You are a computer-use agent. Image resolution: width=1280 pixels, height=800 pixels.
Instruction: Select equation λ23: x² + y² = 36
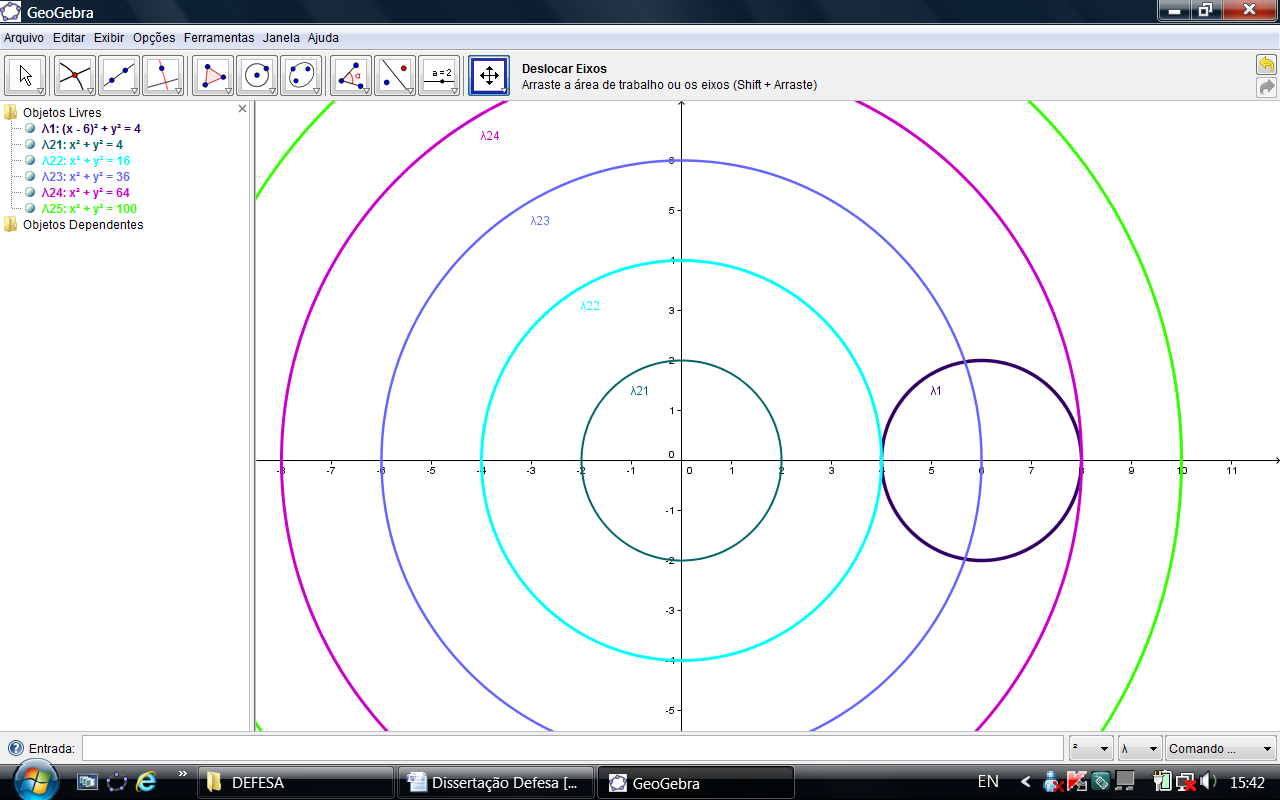[x=86, y=177]
